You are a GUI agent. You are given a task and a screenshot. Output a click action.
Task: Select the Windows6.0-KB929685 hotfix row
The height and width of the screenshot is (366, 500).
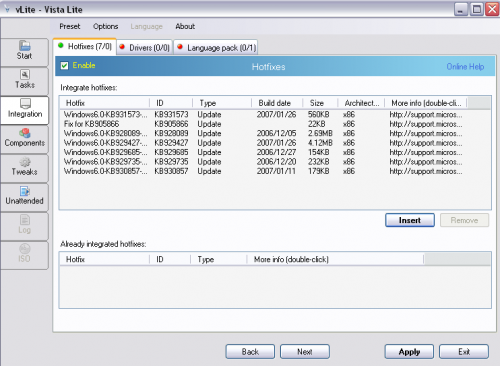(263, 152)
